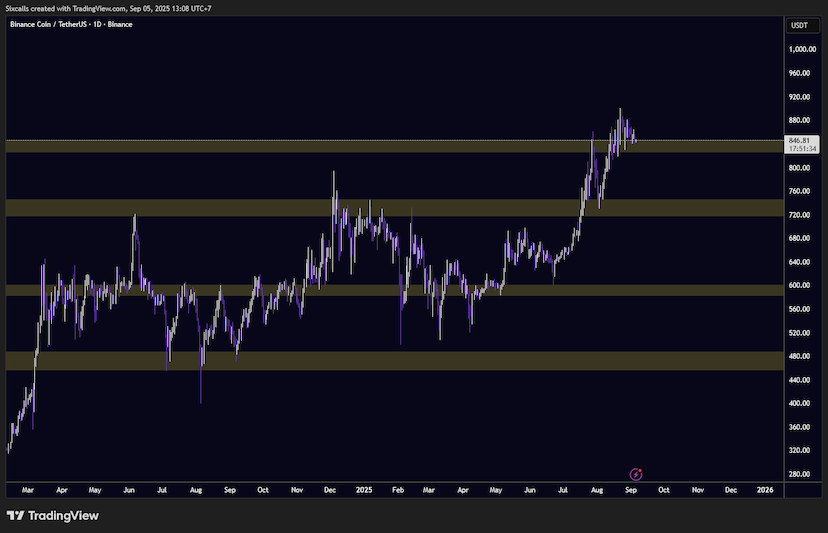Click the 960.00 price axis label
This screenshot has height=533, width=828.
tap(799, 73)
